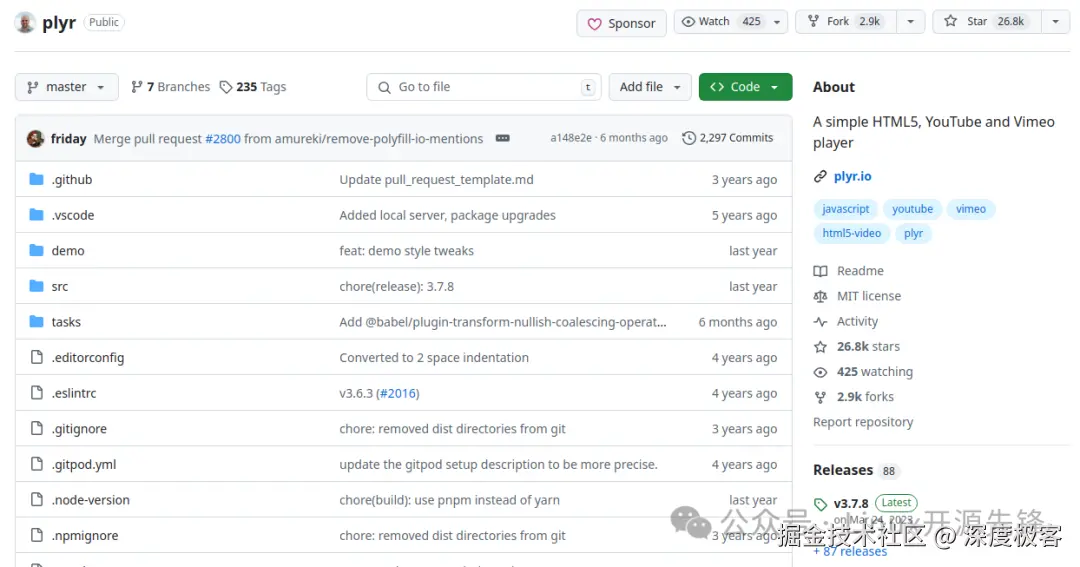1080x567 pixels.
Task: Open the plyr.io website link
Action: point(853,176)
